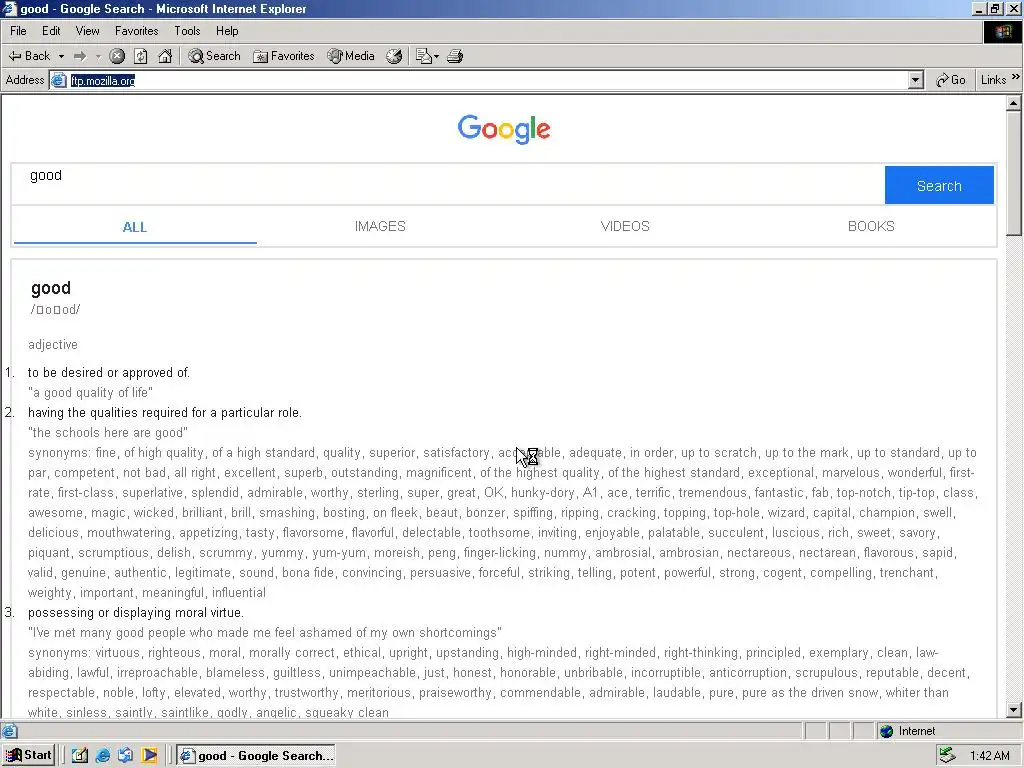Click 'possessing or displaying moral virtue.' definition

[136, 613]
